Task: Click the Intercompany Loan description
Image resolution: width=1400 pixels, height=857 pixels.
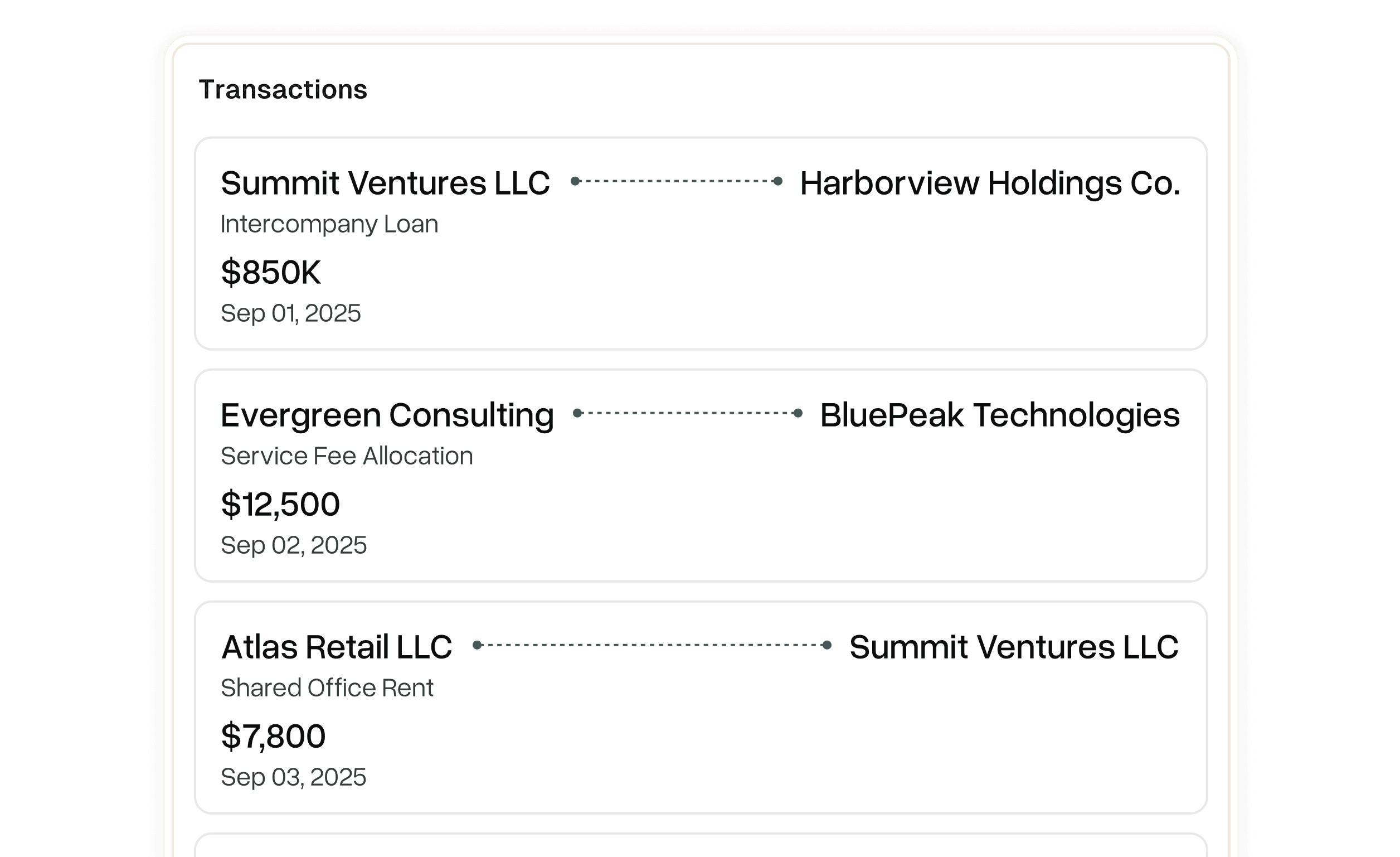Action: click(329, 224)
